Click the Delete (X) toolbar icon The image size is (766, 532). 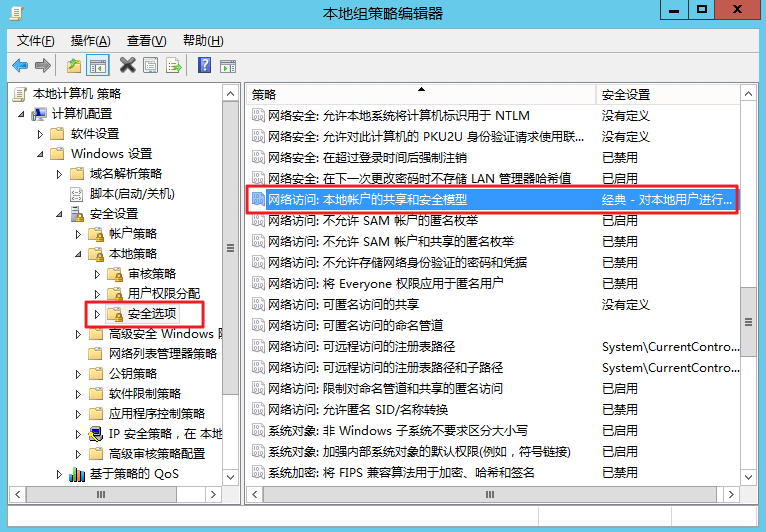coord(127,65)
